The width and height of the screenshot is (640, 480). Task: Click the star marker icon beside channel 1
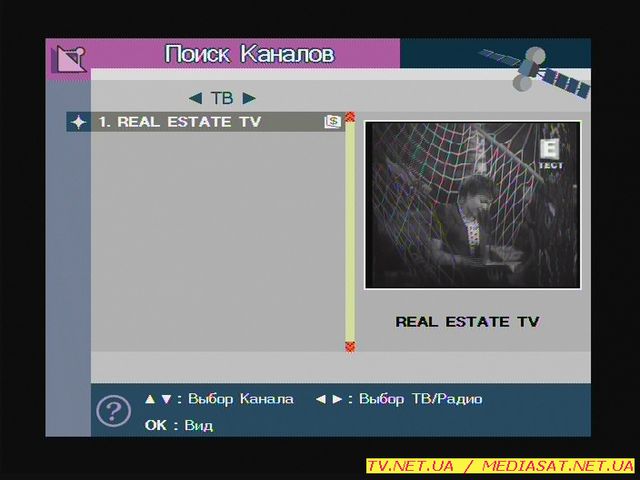78,122
